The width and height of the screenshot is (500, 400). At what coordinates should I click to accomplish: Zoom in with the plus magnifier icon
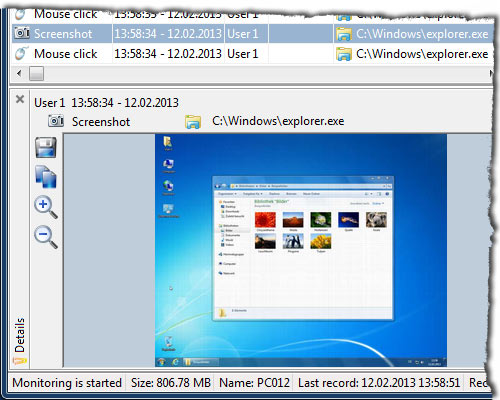click(46, 207)
